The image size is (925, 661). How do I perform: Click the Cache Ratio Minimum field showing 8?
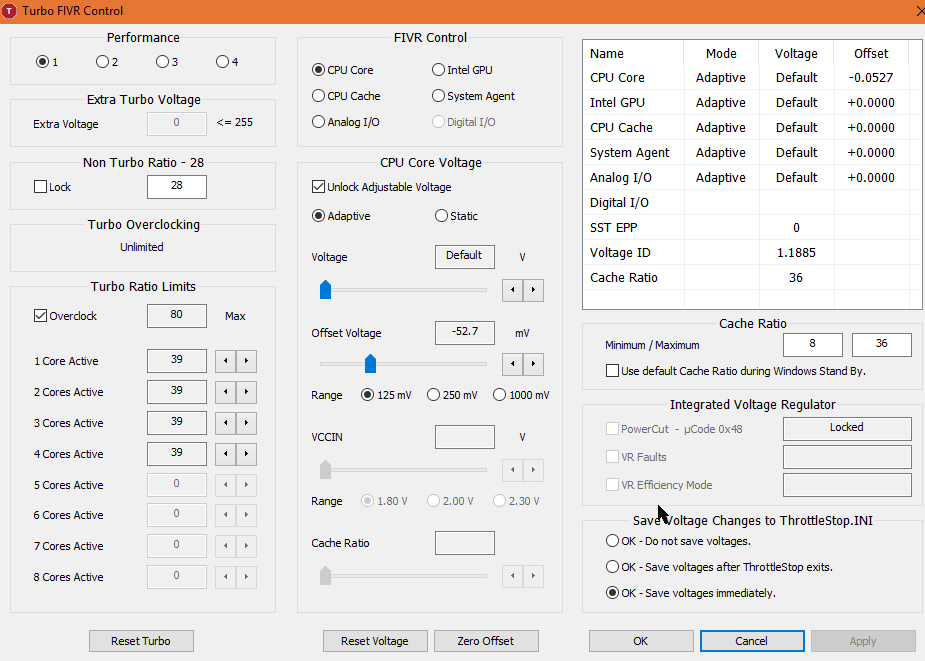(813, 345)
